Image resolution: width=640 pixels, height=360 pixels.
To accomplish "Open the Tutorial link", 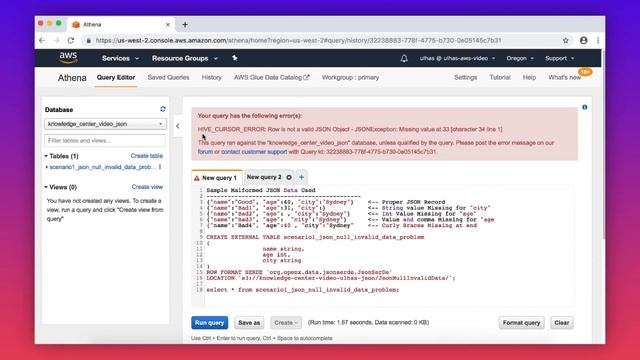I will [500, 78].
